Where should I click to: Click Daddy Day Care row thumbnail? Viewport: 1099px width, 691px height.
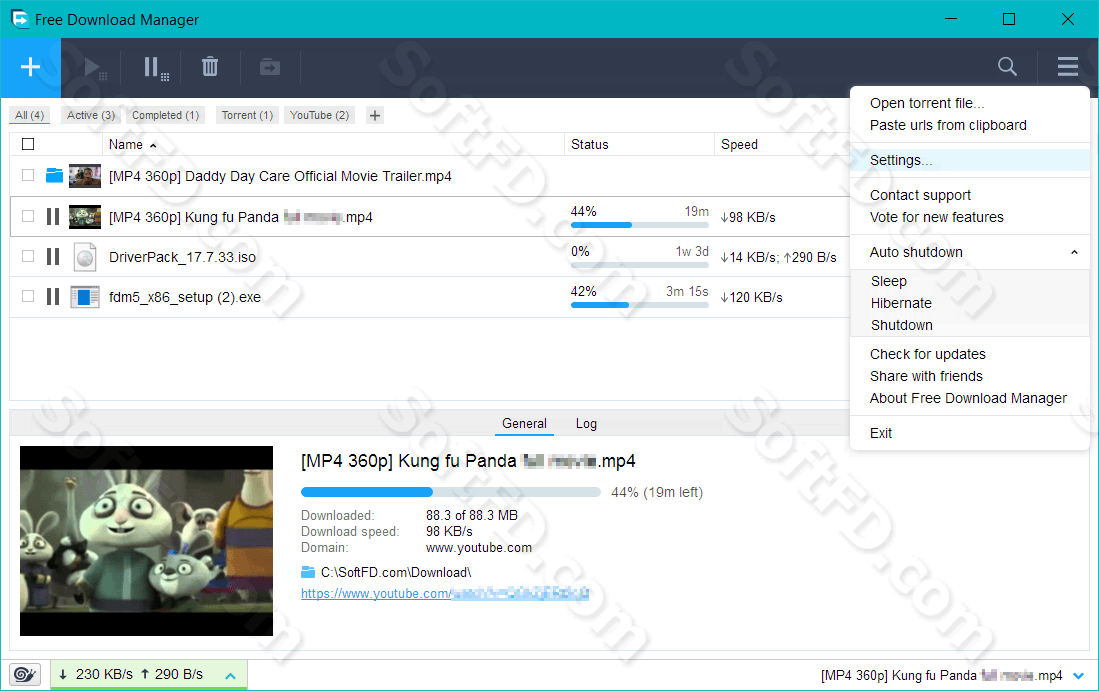point(85,176)
